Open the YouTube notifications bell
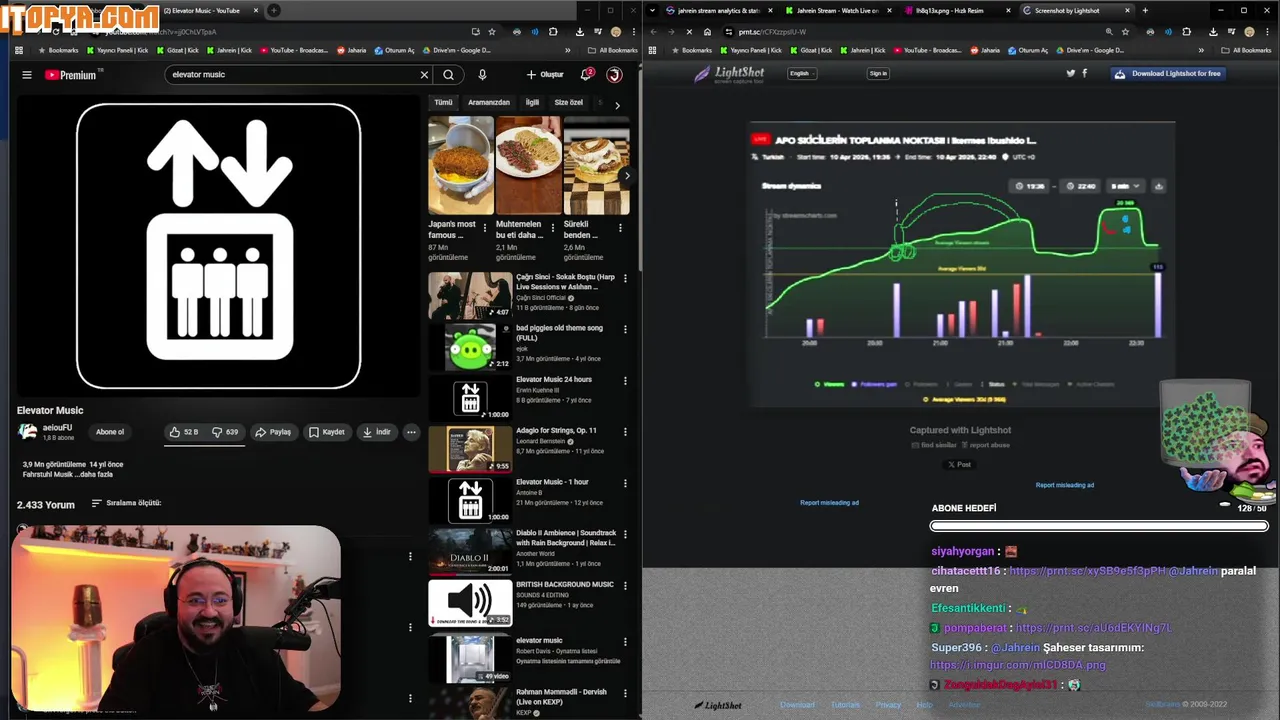Viewport: 1280px width, 720px height. click(x=587, y=75)
